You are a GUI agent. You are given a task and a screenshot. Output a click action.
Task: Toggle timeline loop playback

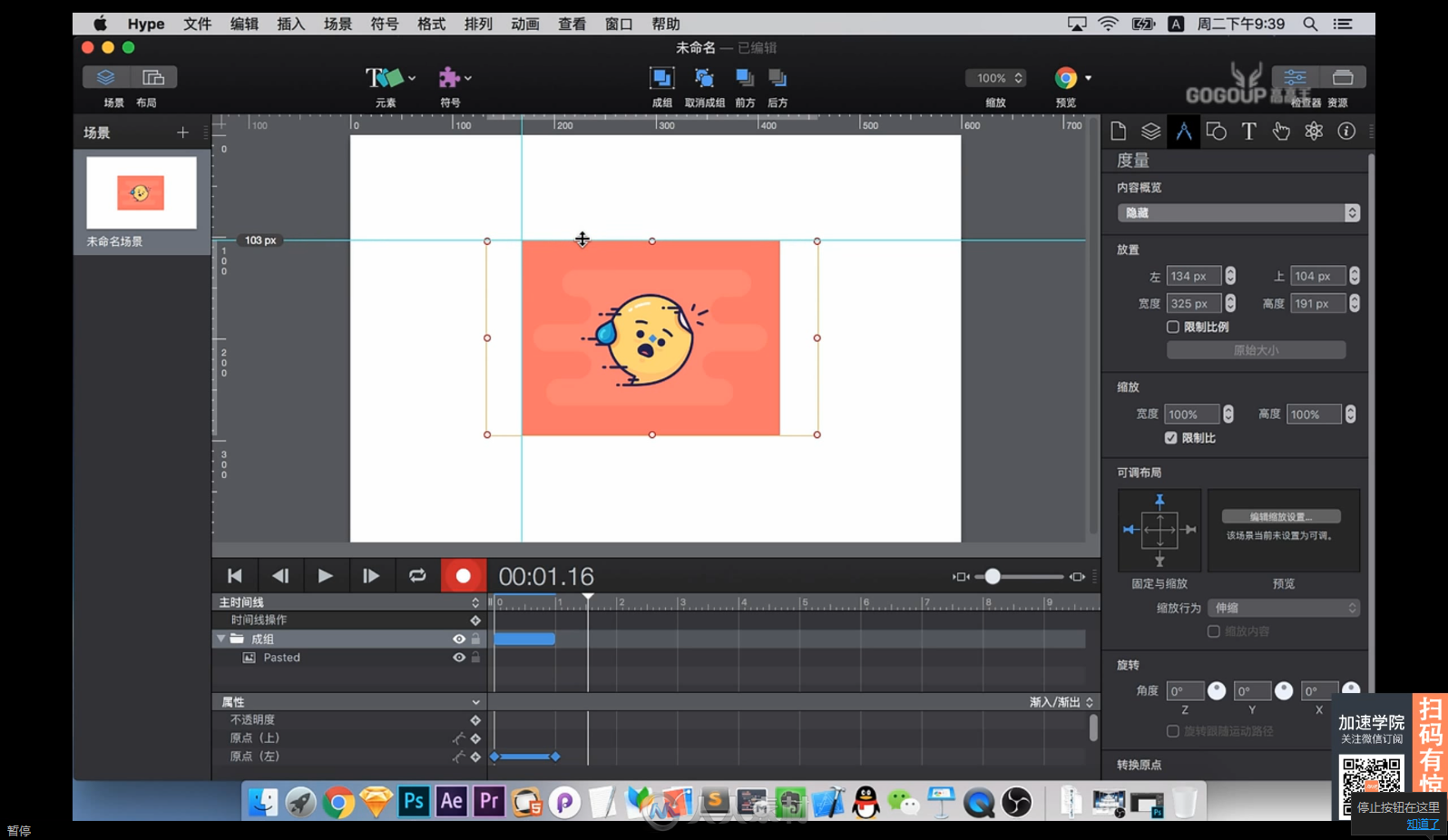[417, 576]
